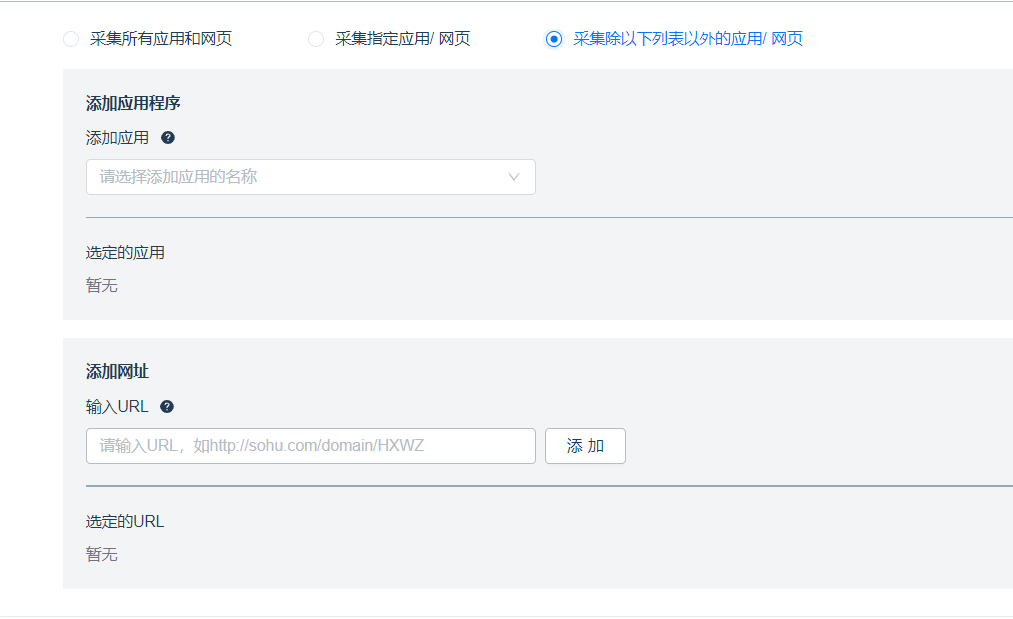This screenshot has width=1013, height=619.
Task: Focus the 请输入URL input field
Action: pyautogui.click(x=310, y=446)
